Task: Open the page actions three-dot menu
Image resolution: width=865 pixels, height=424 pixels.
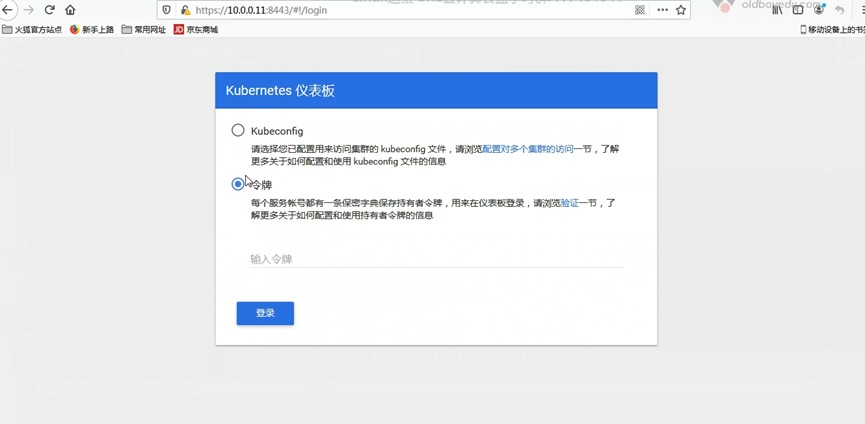Action: point(663,10)
